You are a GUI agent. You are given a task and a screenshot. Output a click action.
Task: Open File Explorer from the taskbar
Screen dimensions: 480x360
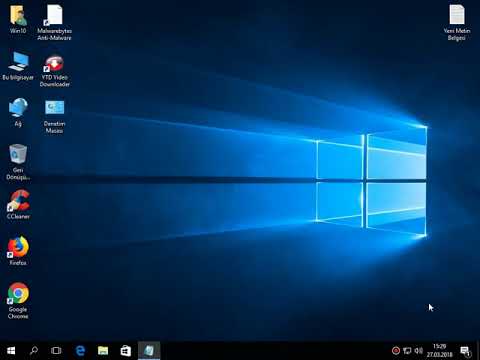(103, 351)
